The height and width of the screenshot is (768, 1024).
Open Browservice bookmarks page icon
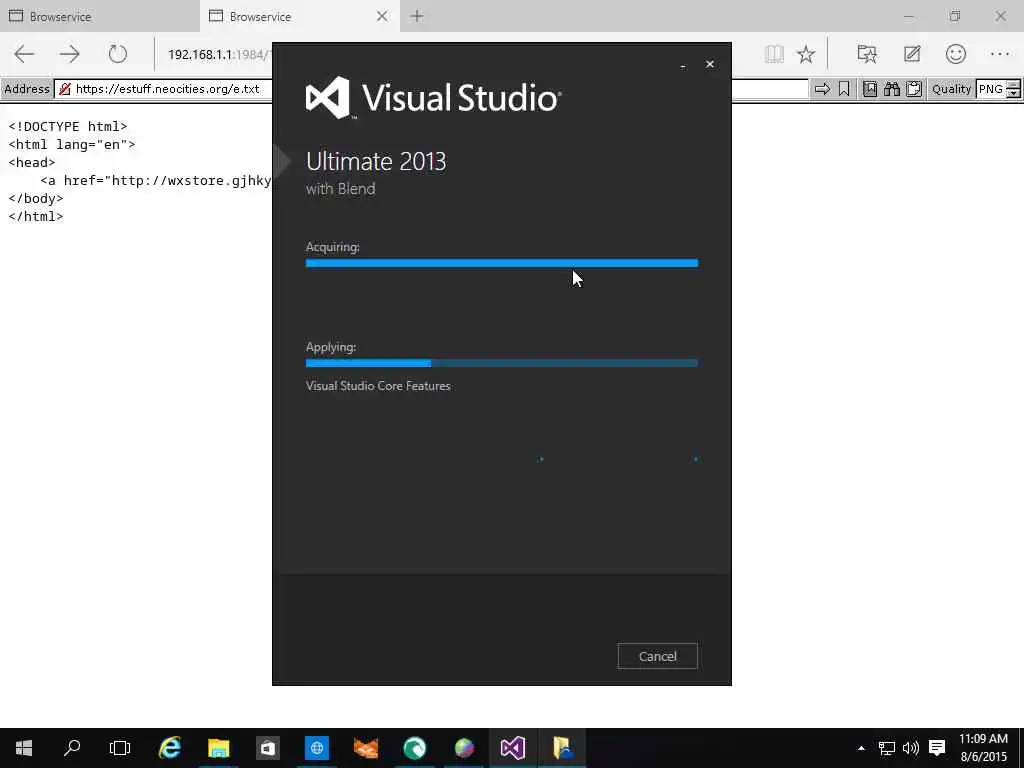point(870,89)
